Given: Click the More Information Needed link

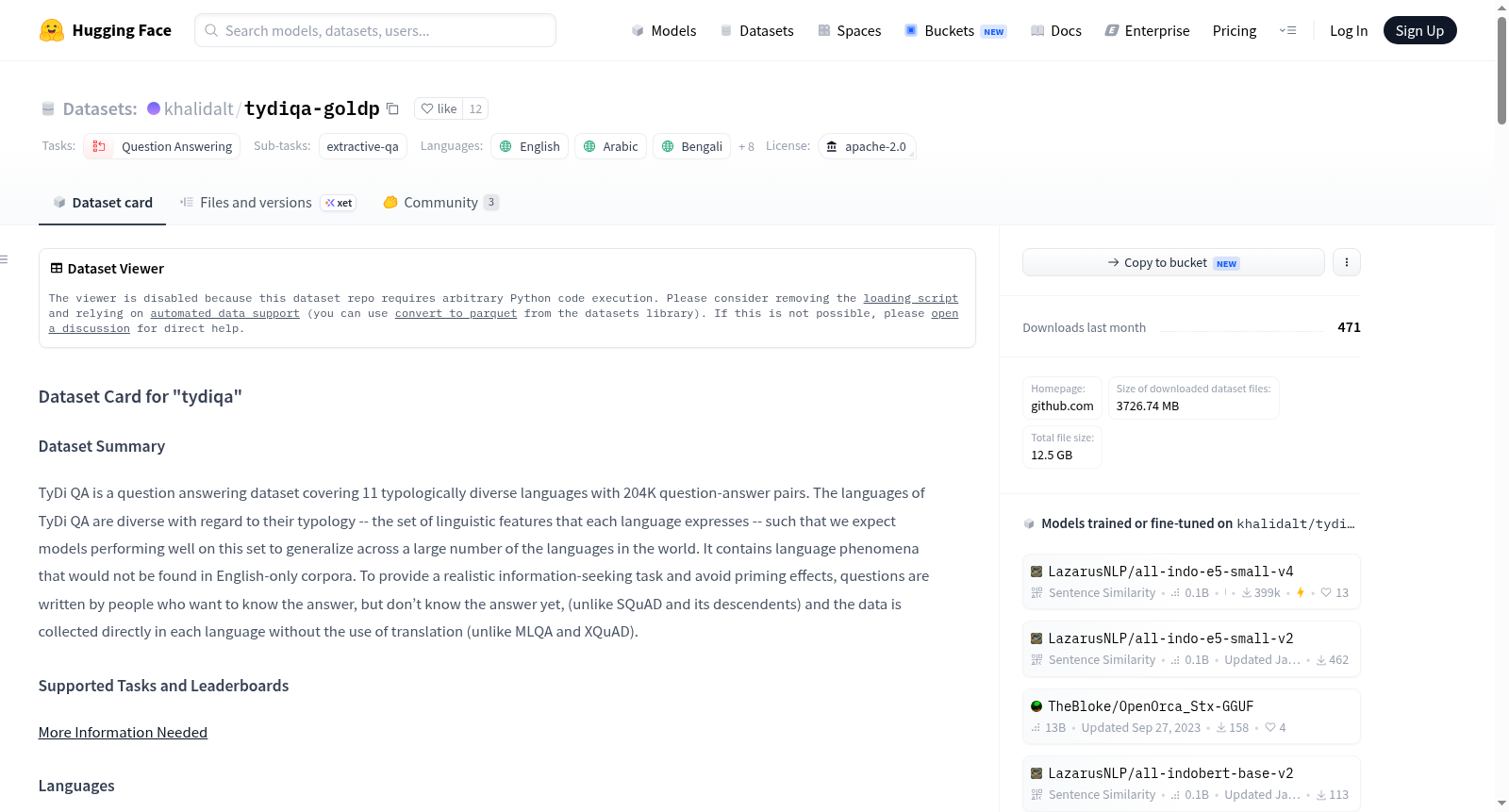Looking at the screenshot, I should point(123,733).
